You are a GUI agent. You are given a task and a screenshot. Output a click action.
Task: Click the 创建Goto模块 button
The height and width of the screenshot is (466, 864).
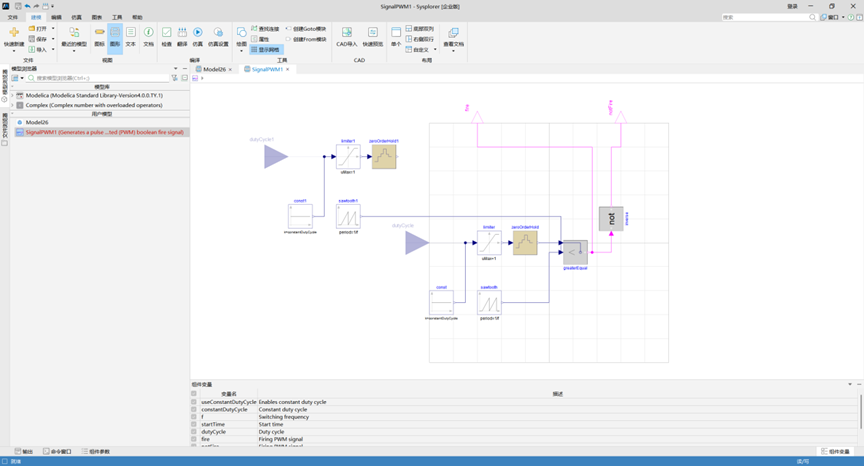pyautogui.click(x=306, y=29)
